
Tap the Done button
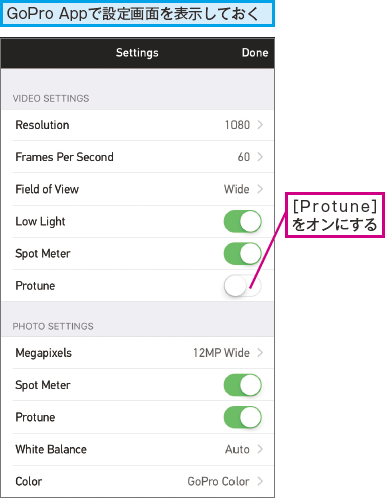[255, 53]
